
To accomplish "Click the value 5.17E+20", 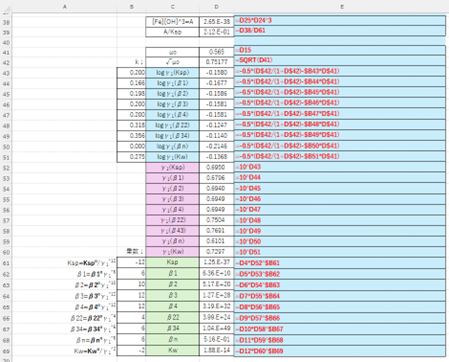I will click(217, 284).
